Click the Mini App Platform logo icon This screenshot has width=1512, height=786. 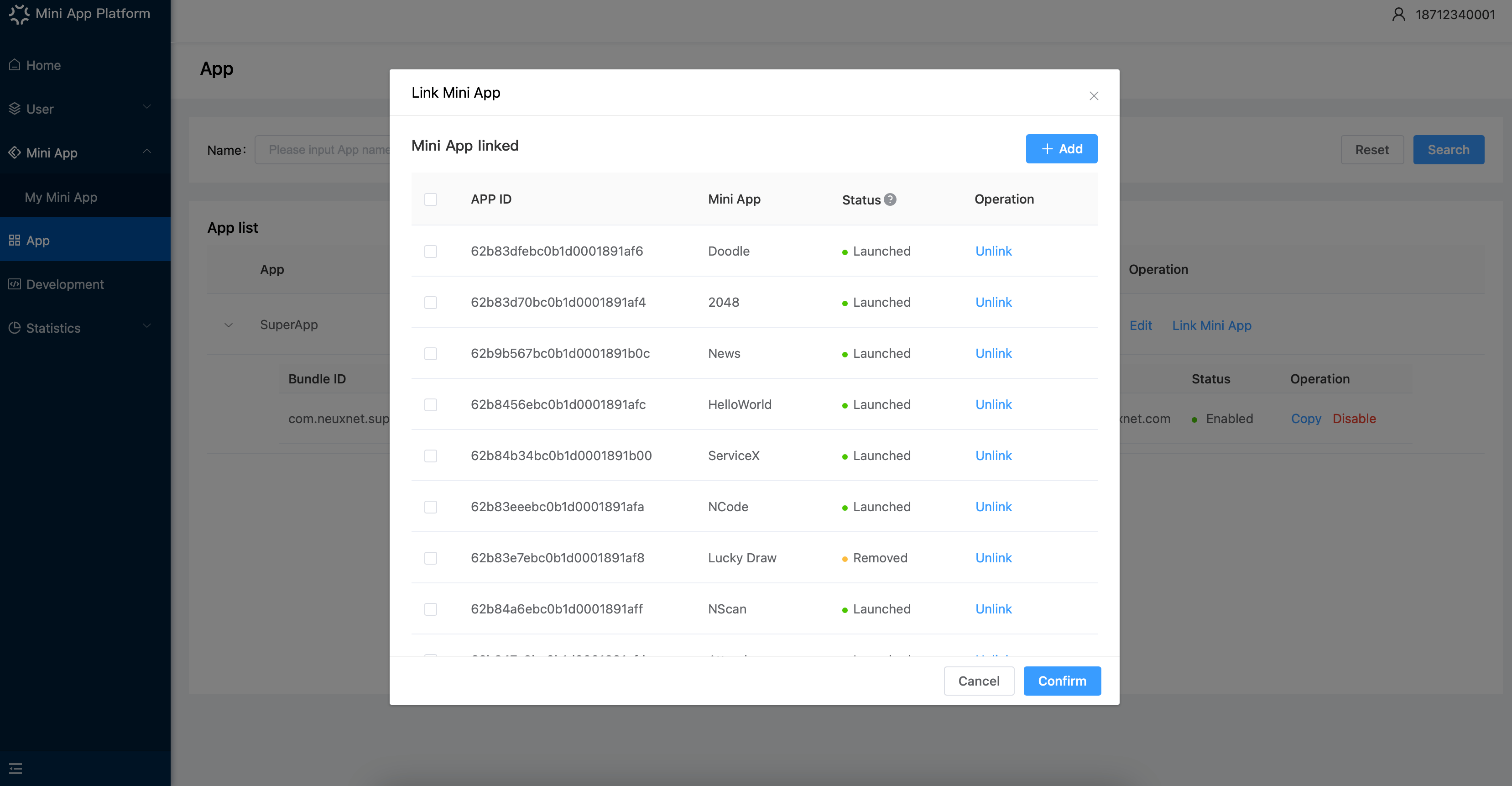pyautogui.click(x=19, y=14)
